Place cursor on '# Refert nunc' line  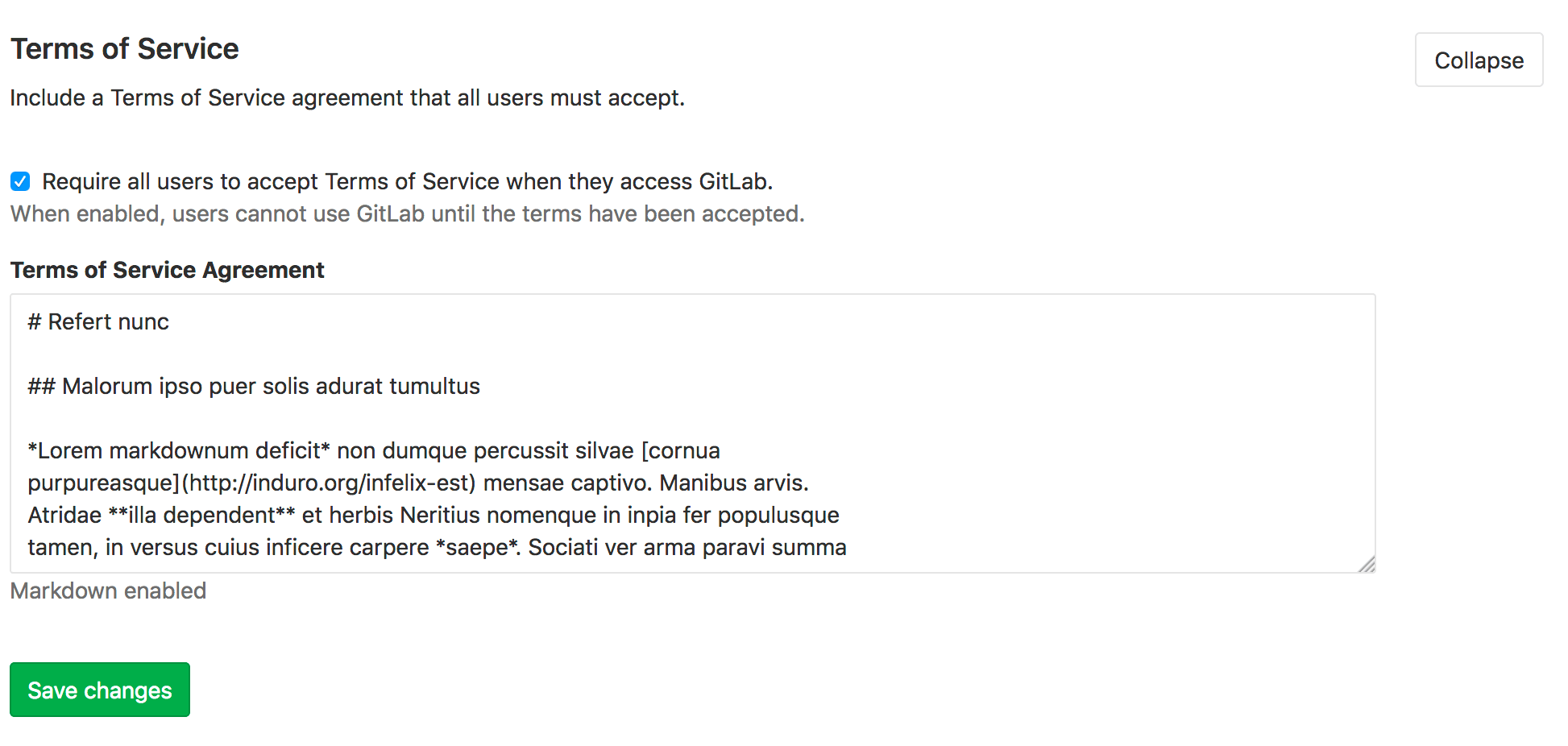pyautogui.click(x=98, y=321)
